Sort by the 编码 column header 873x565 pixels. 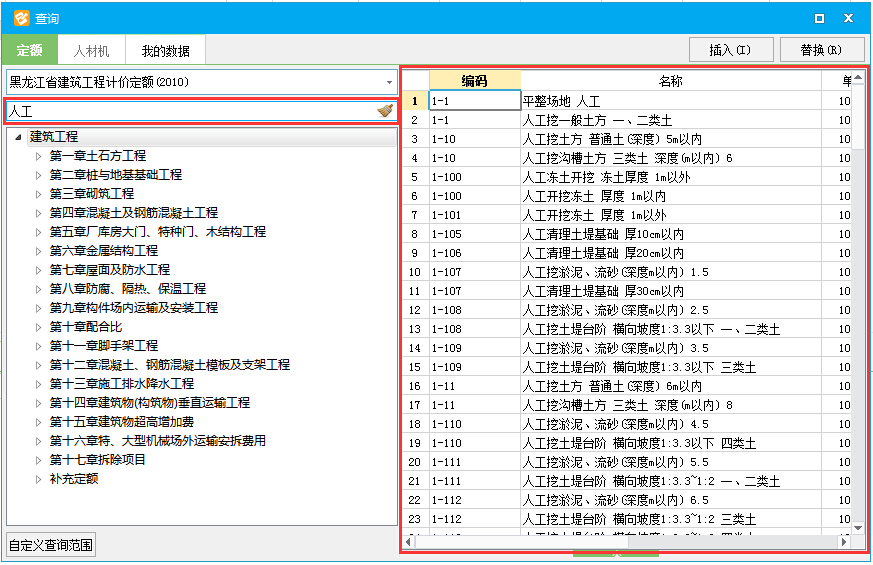[x=474, y=81]
